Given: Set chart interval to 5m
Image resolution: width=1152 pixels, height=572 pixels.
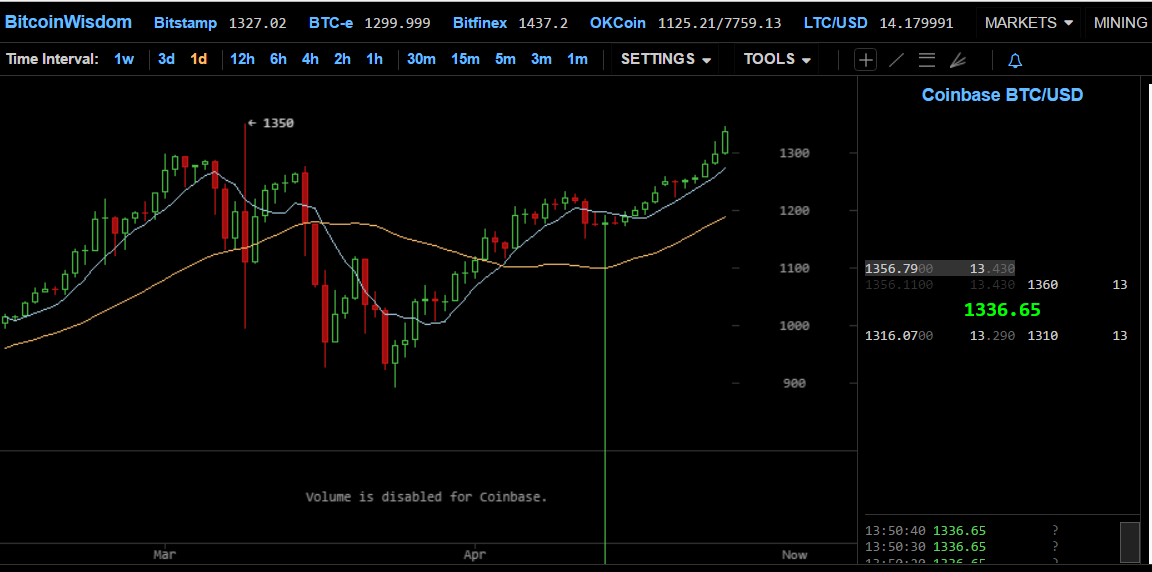Looking at the screenshot, I should [x=505, y=59].
